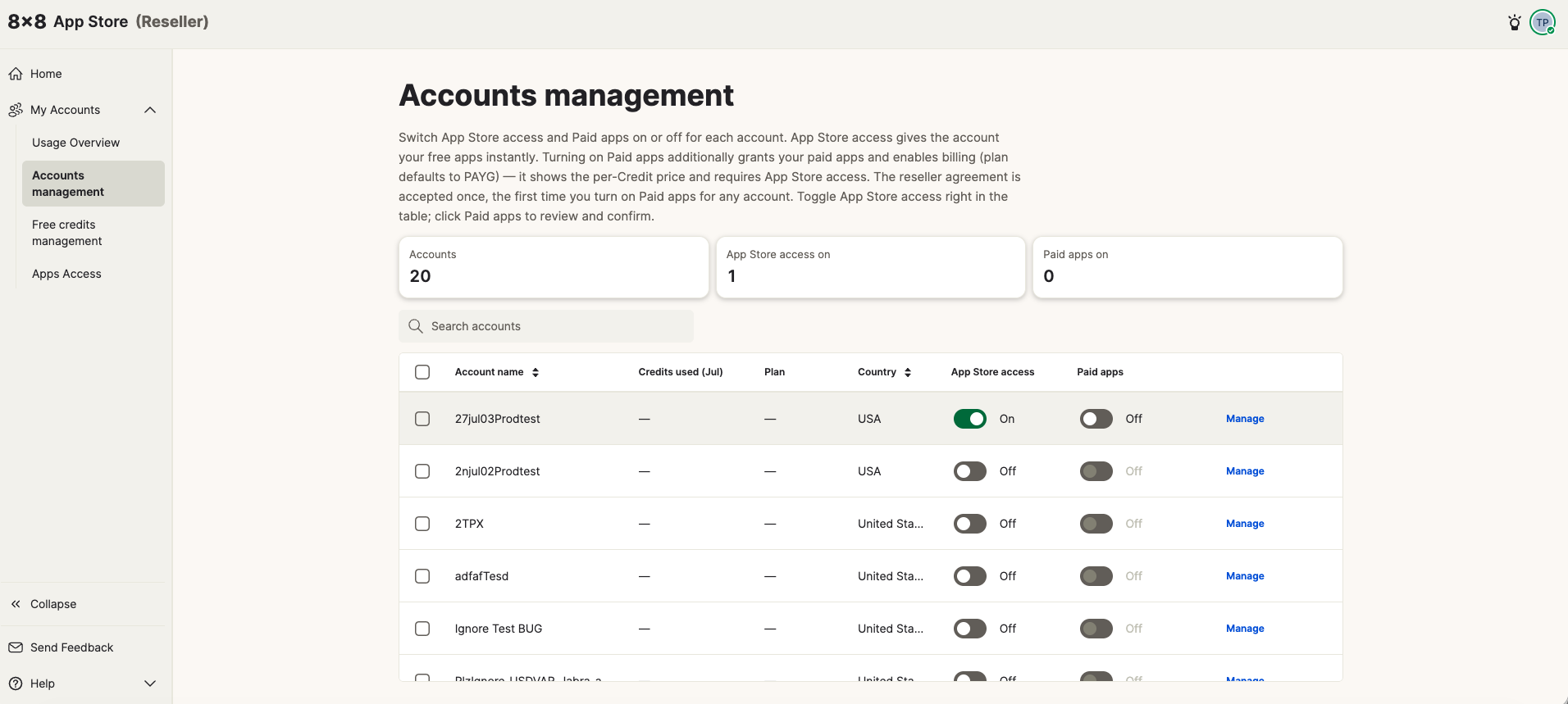
Task: Select Accounts management sidebar item
Action: click(93, 184)
